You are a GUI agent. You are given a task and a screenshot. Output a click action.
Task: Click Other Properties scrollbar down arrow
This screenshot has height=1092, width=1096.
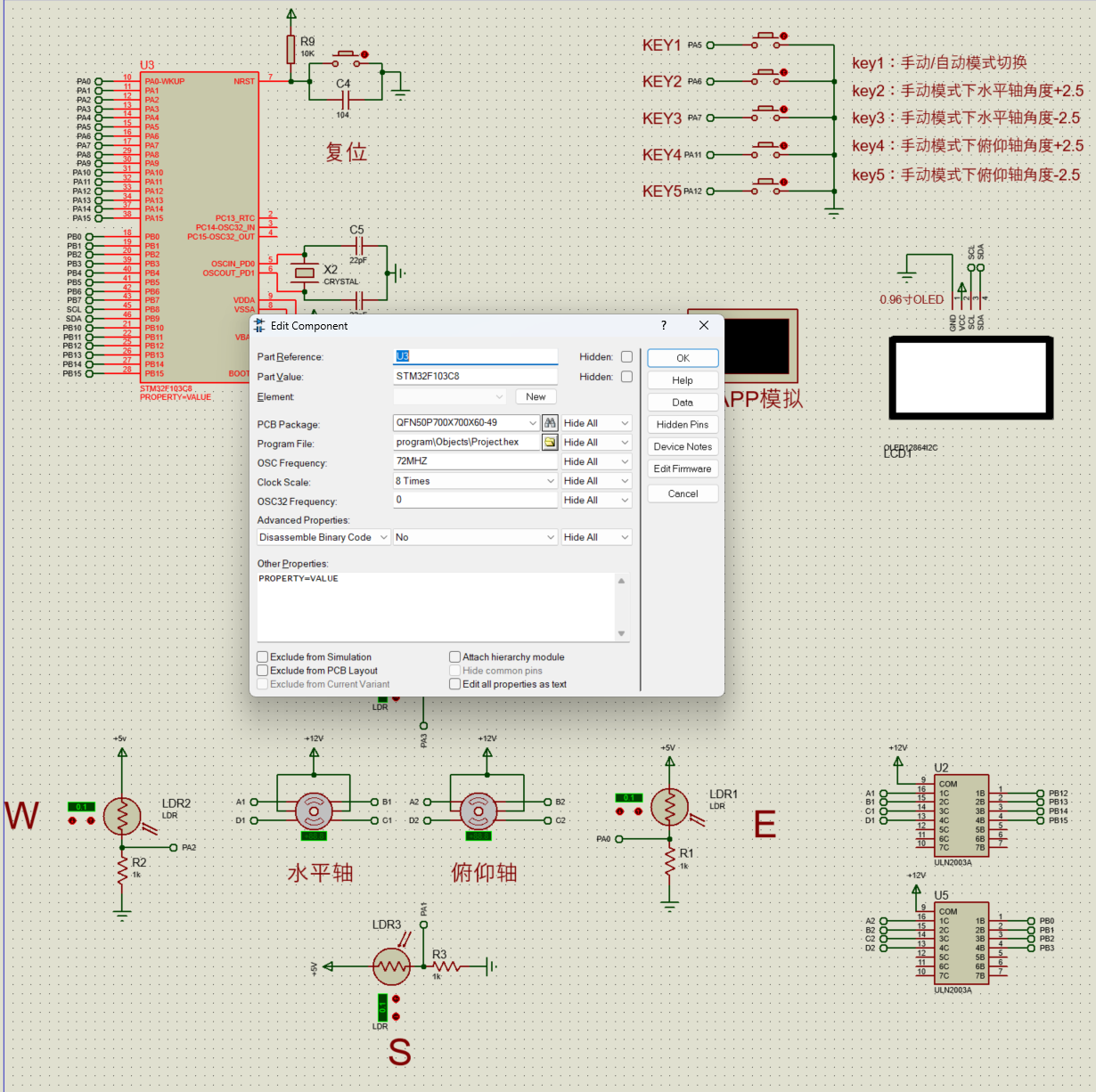pyautogui.click(x=621, y=633)
